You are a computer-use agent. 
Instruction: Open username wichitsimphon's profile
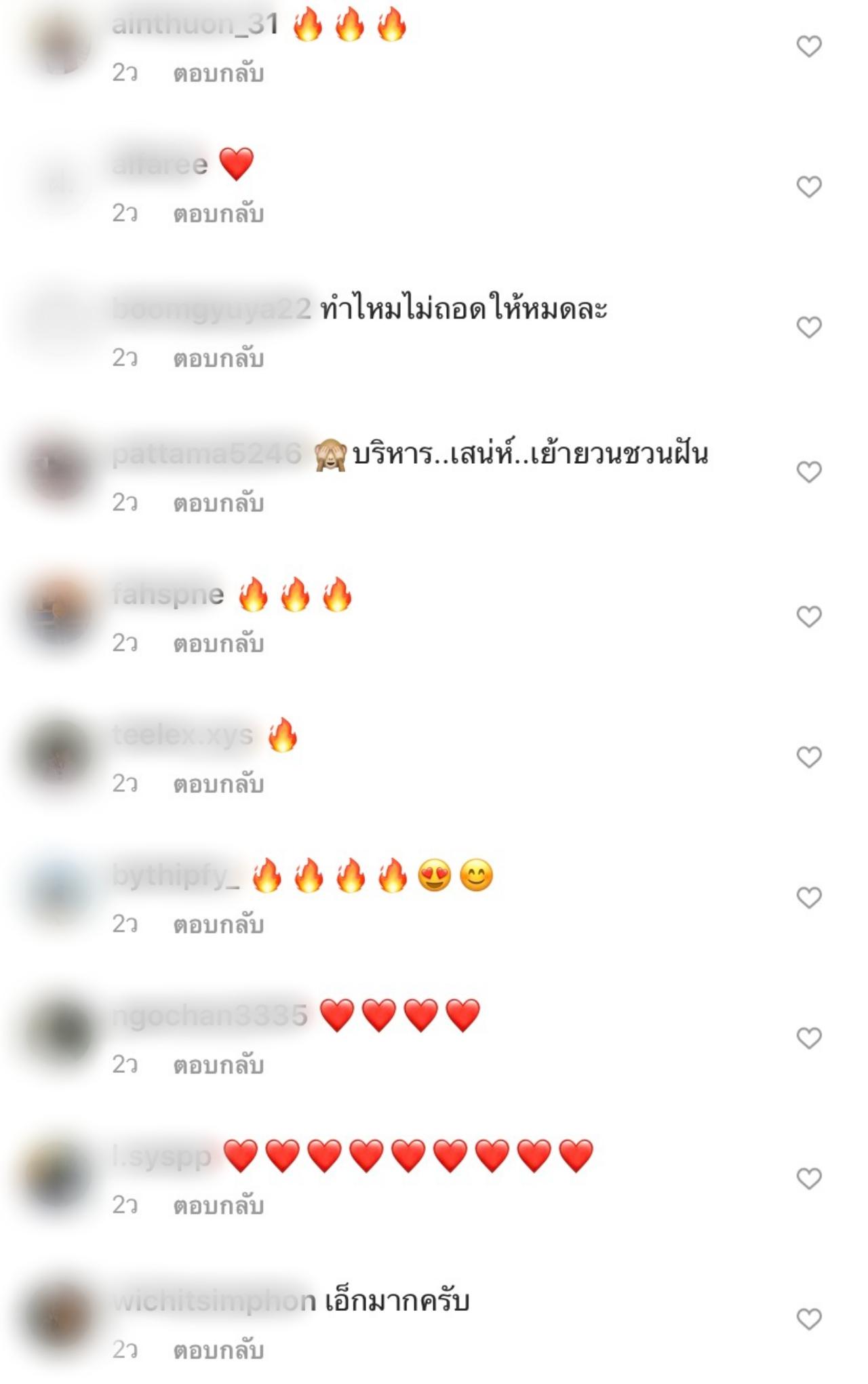click(214, 1301)
